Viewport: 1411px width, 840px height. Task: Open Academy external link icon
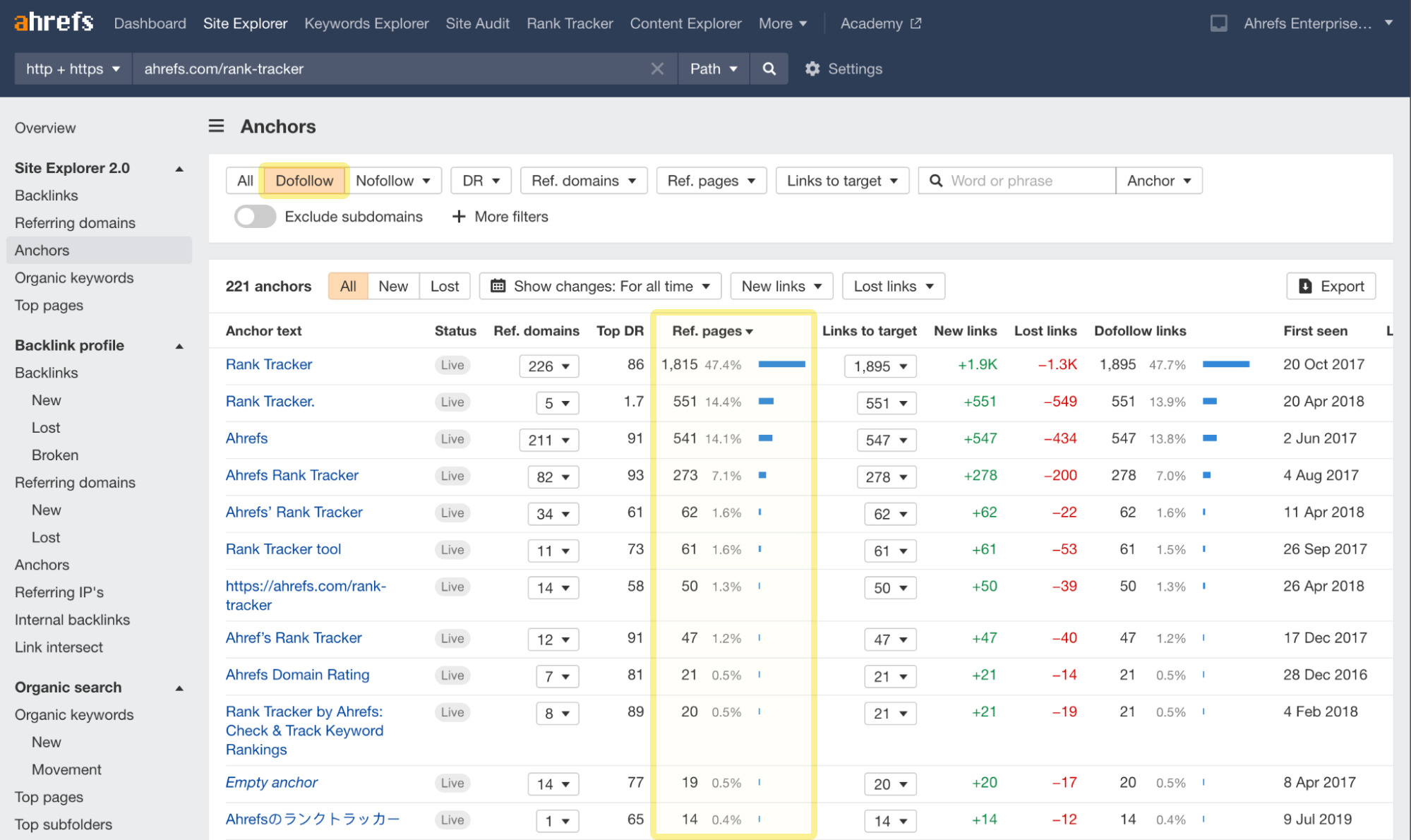tap(916, 23)
